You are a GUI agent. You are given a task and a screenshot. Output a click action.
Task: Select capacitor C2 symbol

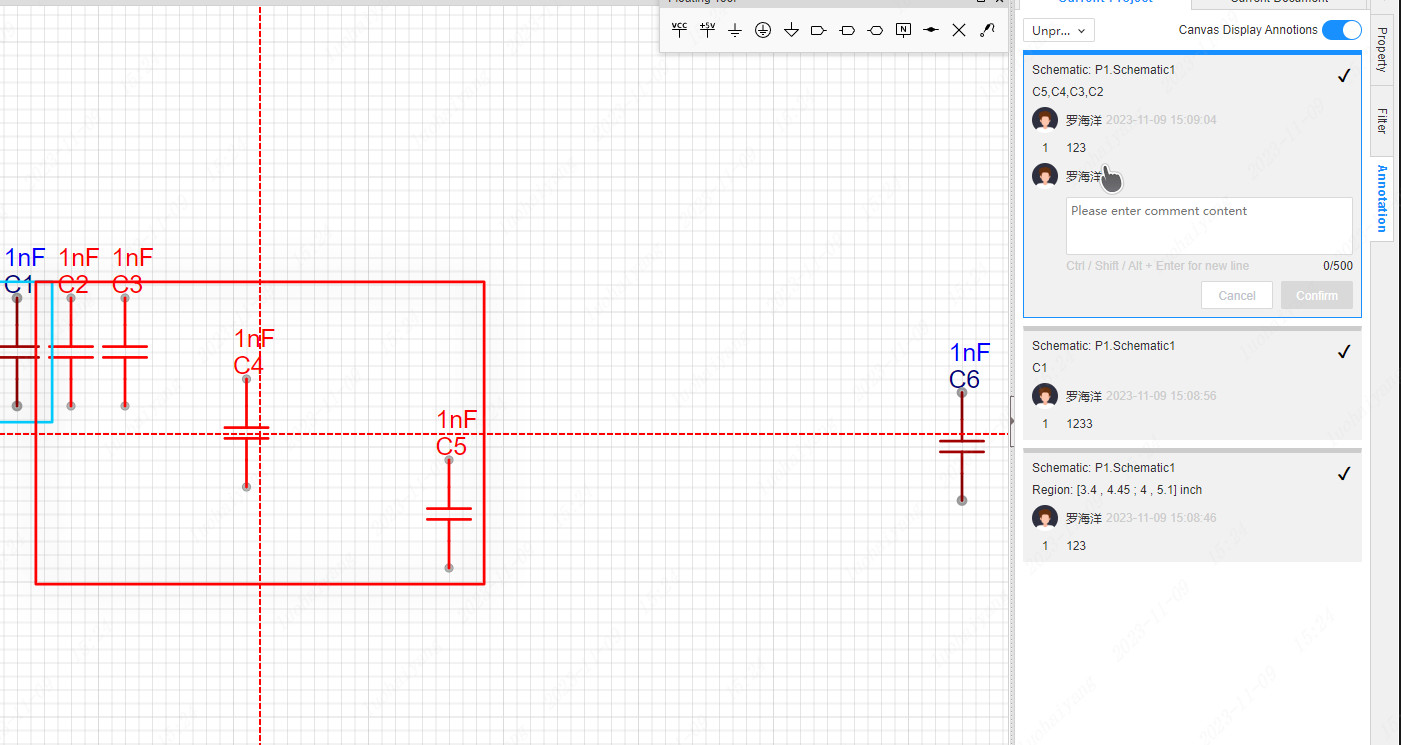click(x=71, y=352)
